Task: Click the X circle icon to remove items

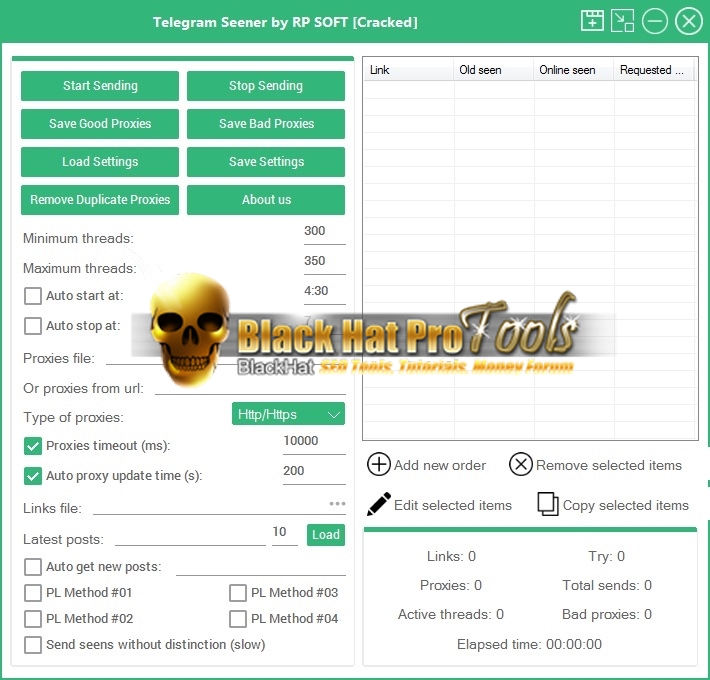Action: pos(521,465)
